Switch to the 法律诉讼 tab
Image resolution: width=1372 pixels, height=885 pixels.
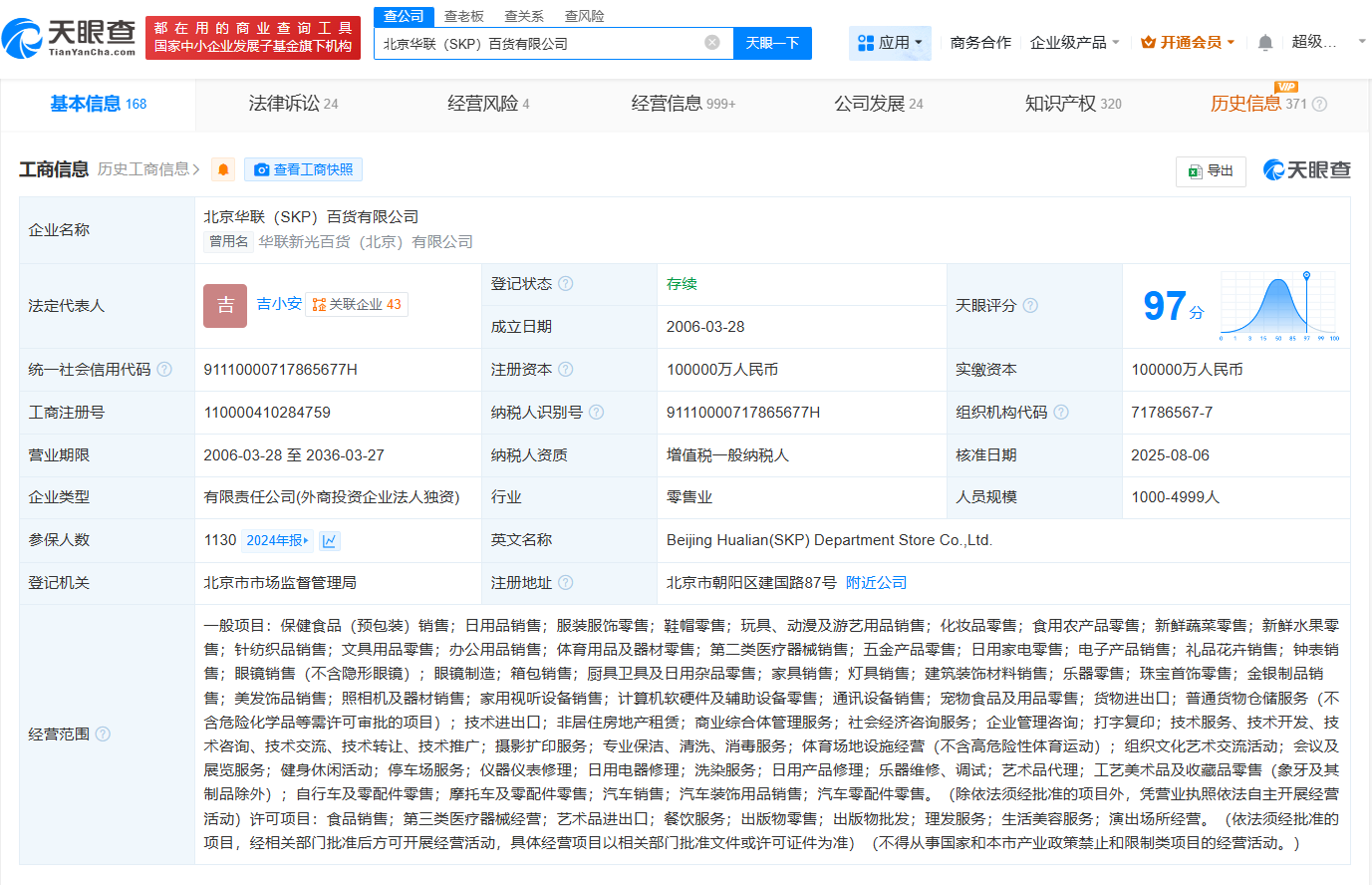coord(293,104)
